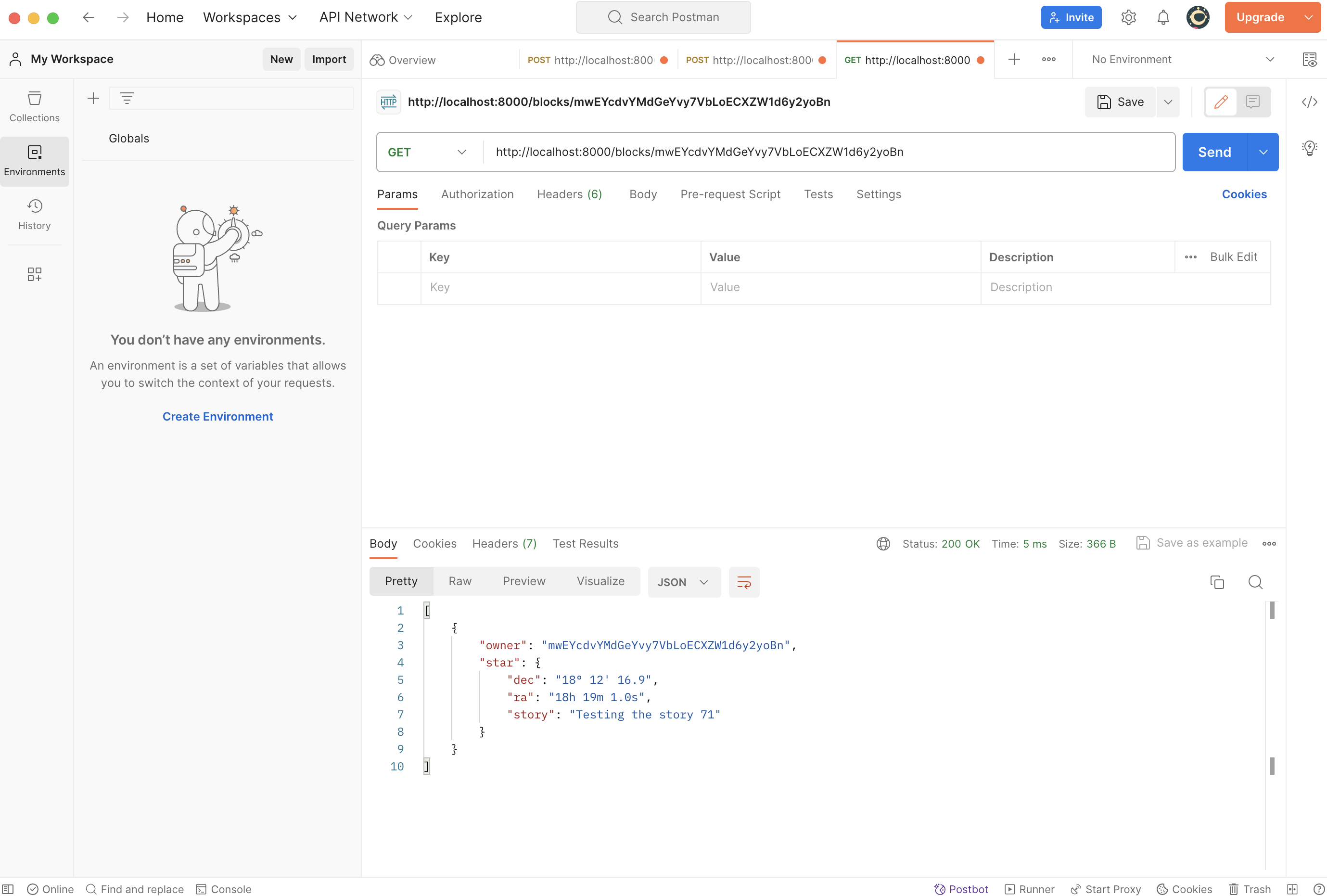Image resolution: width=1327 pixels, height=896 pixels.
Task: Switch to comment mode toggle
Action: pyautogui.click(x=1252, y=102)
